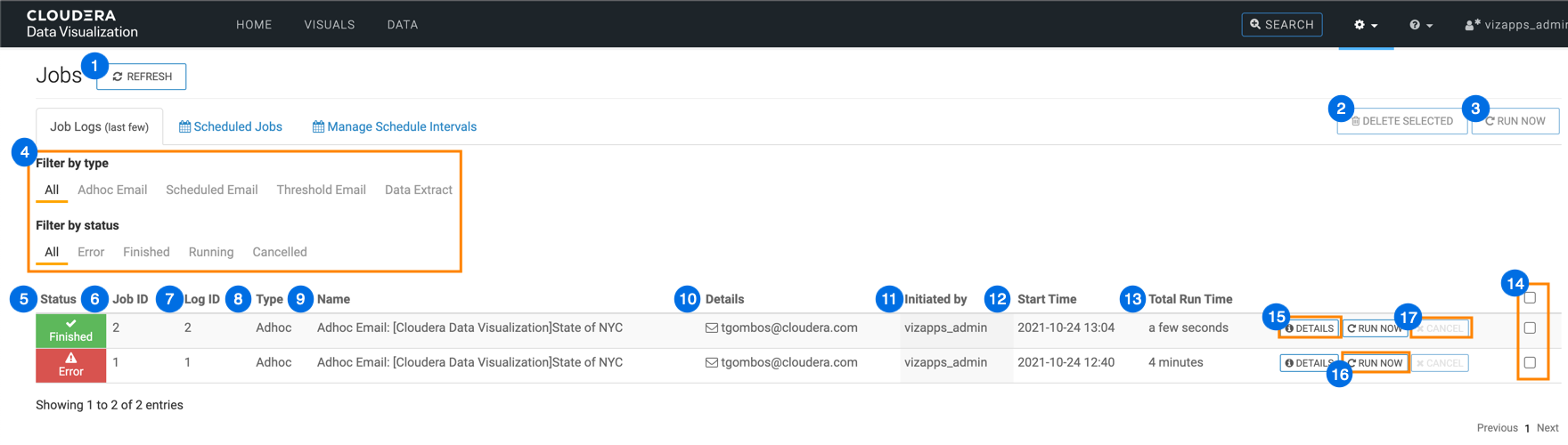Filter job type by Scheduled Email
The image size is (1568, 445).
click(211, 190)
